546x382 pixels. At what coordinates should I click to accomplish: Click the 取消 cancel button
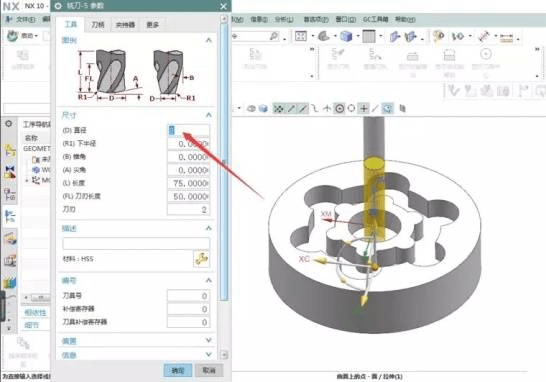point(209,370)
